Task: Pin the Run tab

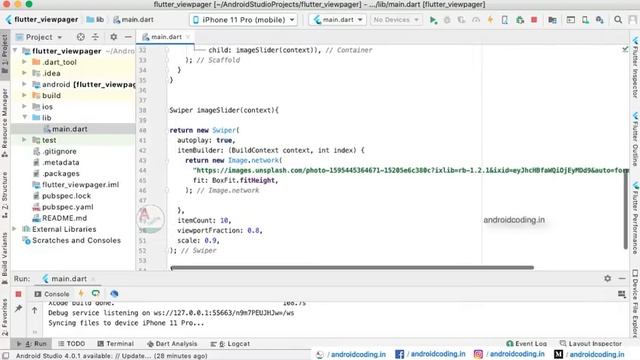Action: tap(18, 309)
